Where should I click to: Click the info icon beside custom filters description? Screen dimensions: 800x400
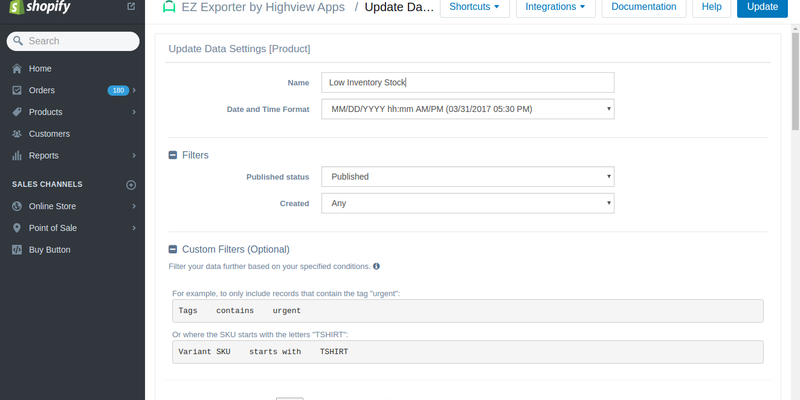(377, 266)
